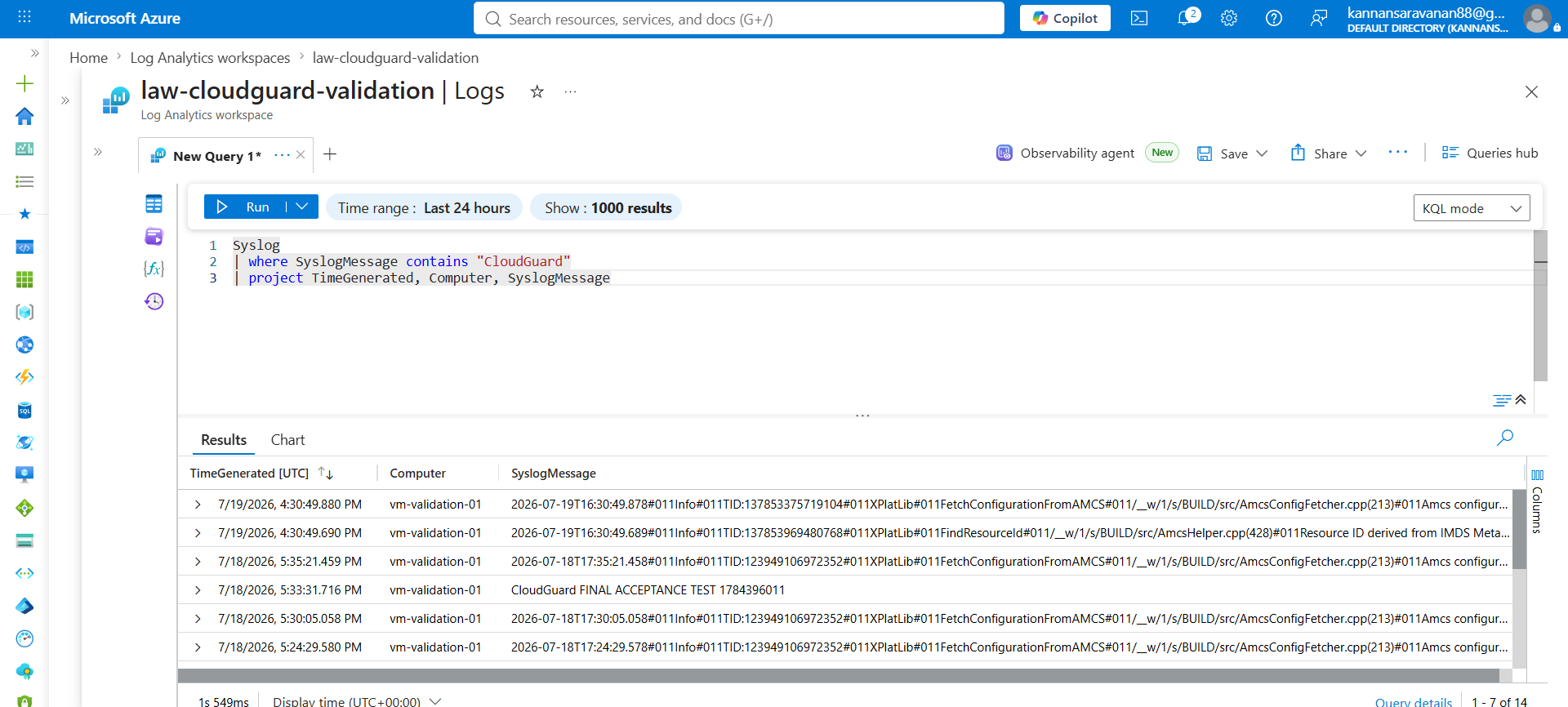
Task: Open Tables panel icon in query sidebar
Action: pos(154,204)
